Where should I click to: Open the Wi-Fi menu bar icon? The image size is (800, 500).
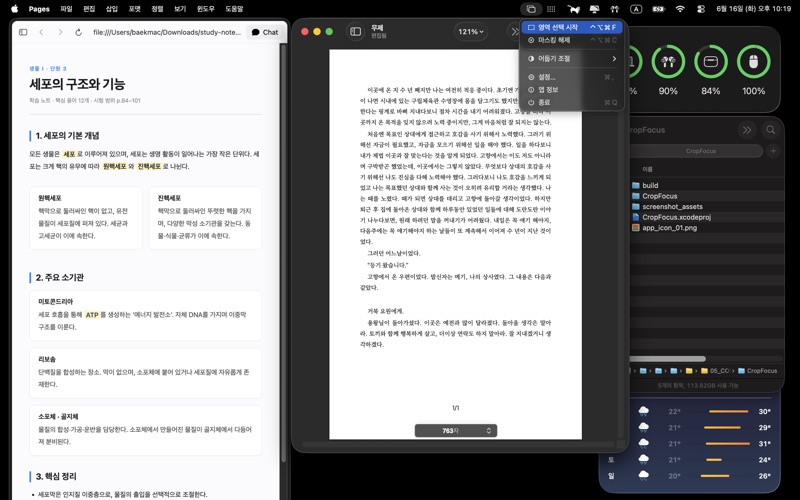(x=680, y=9)
